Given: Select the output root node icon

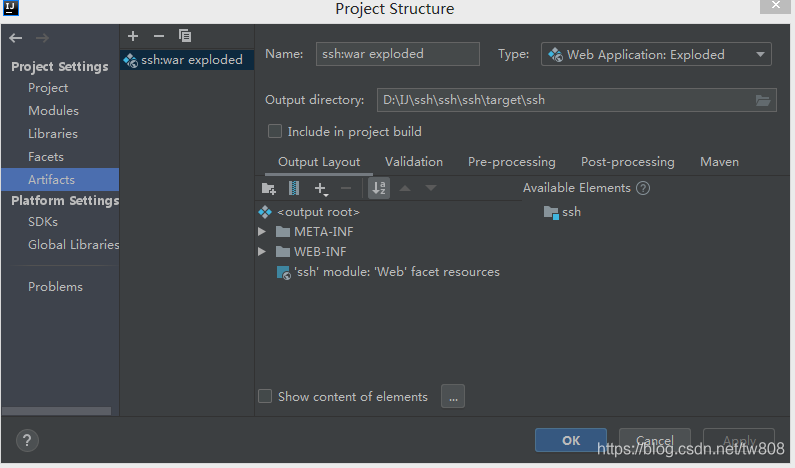Looking at the screenshot, I should 265,212.
